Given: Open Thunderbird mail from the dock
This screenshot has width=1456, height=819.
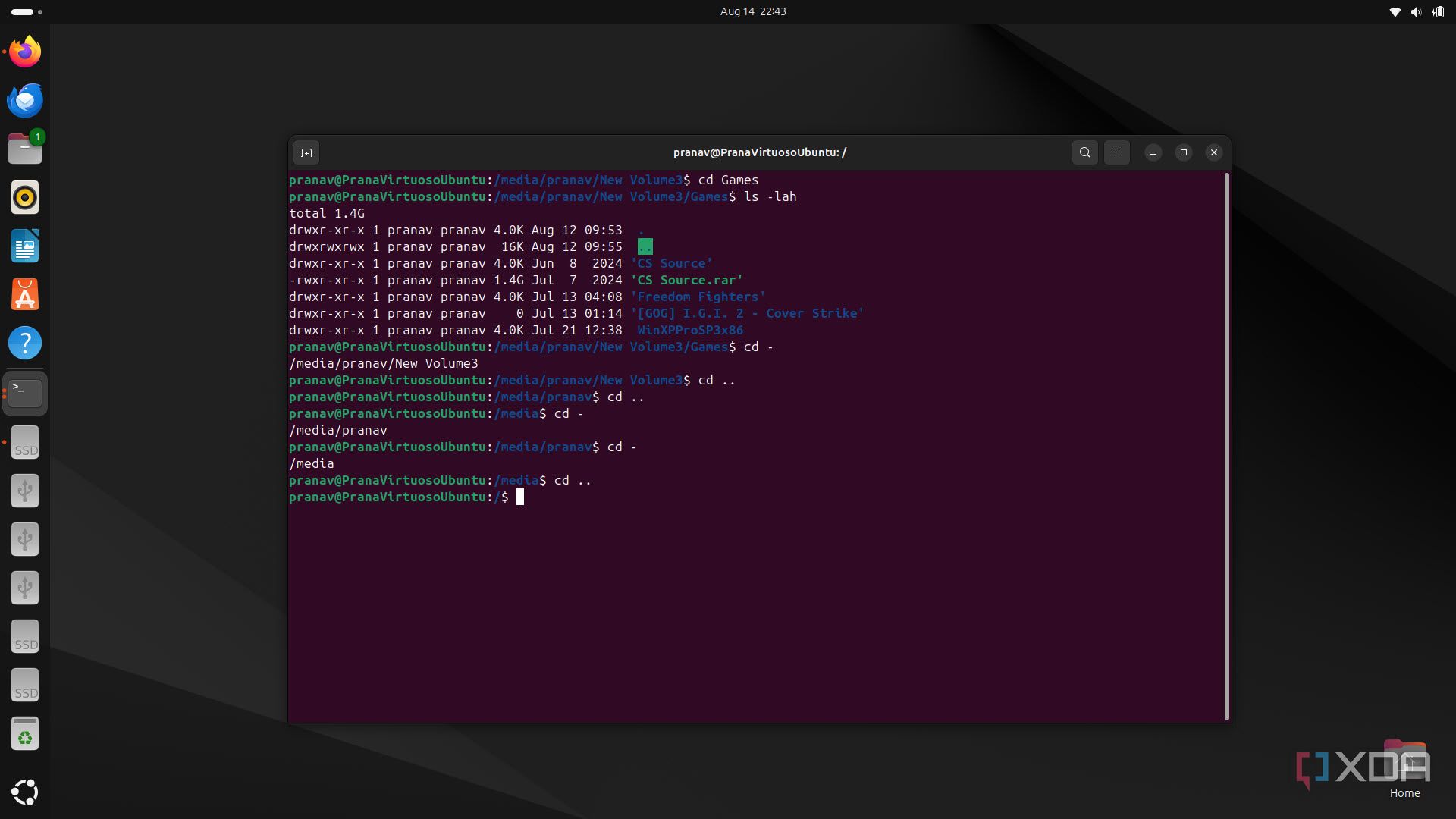Looking at the screenshot, I should pyautogui.click(x=25, y=100).
